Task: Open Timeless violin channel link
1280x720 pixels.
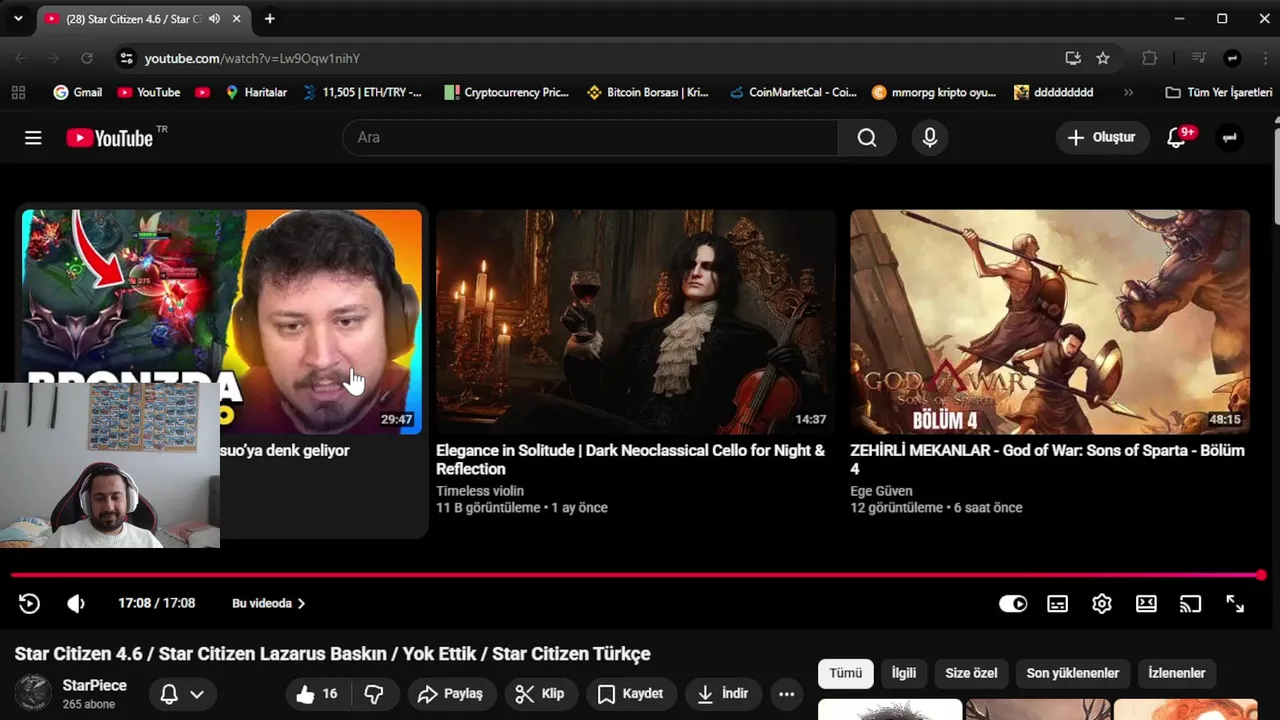Action: coord(480,491)
